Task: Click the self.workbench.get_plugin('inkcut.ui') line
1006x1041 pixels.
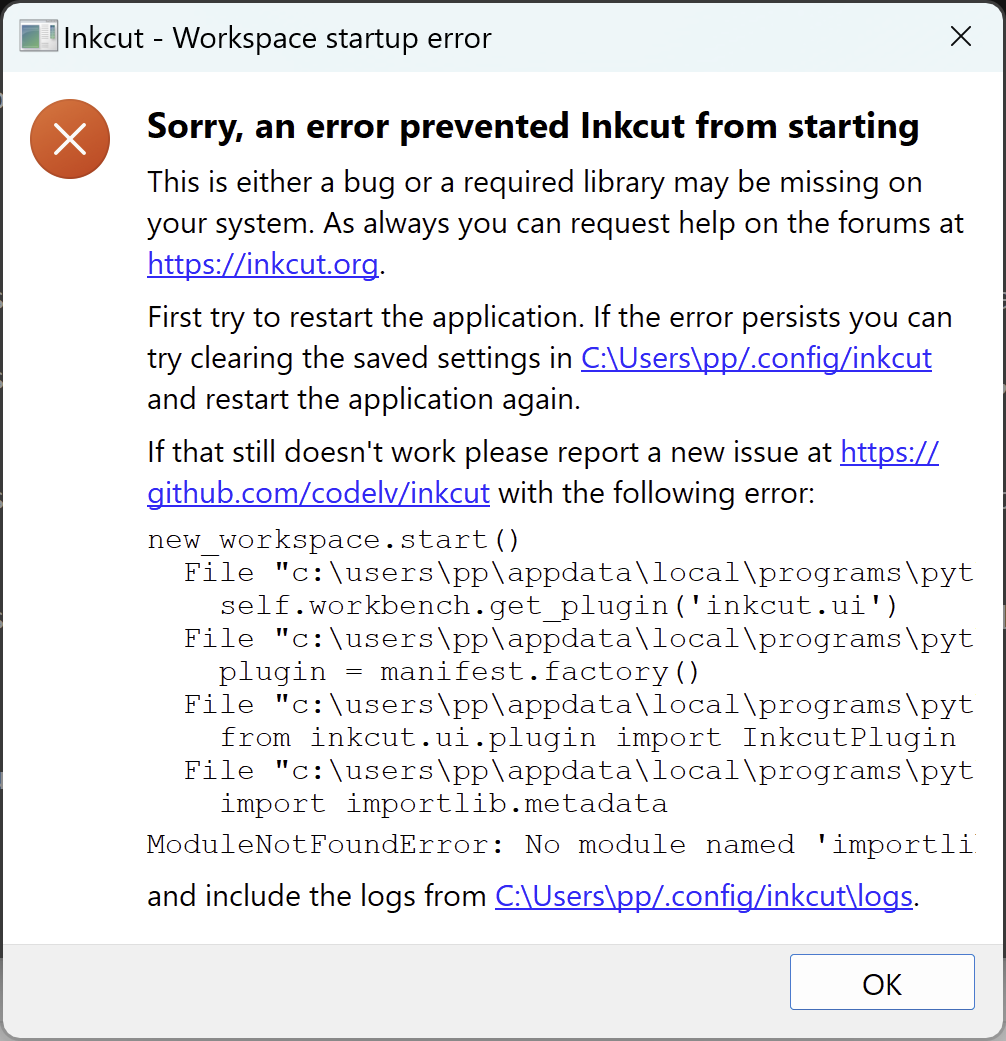Action: click(558, 606)
